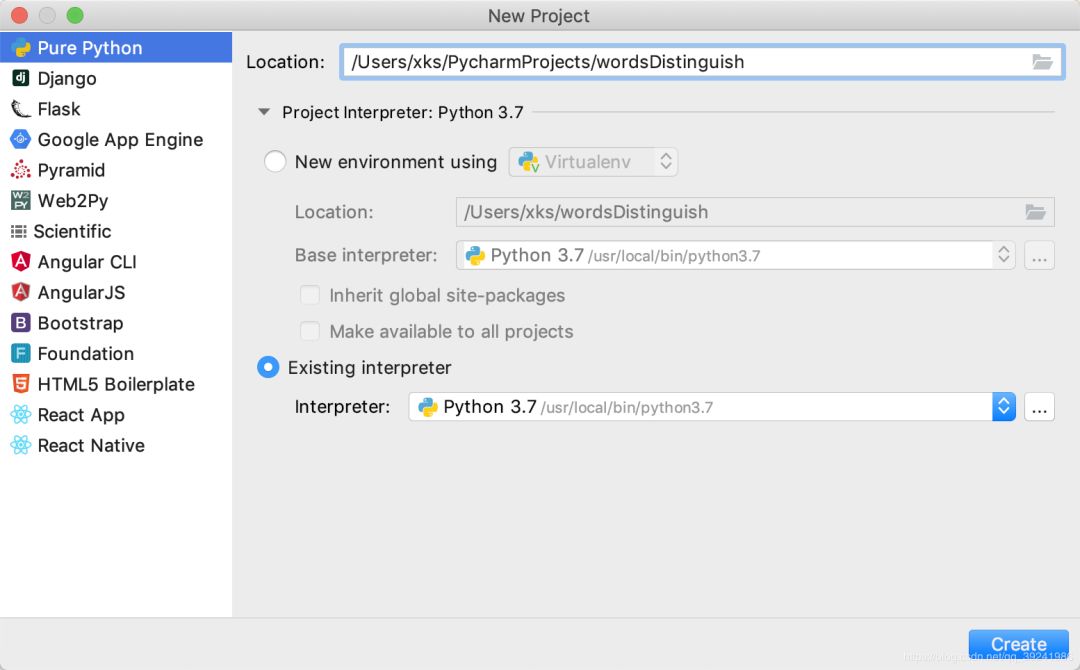Open the Base interpreter dropdown
The width and height of the screenshot is (1080, 670).
[x=735, y=255]
